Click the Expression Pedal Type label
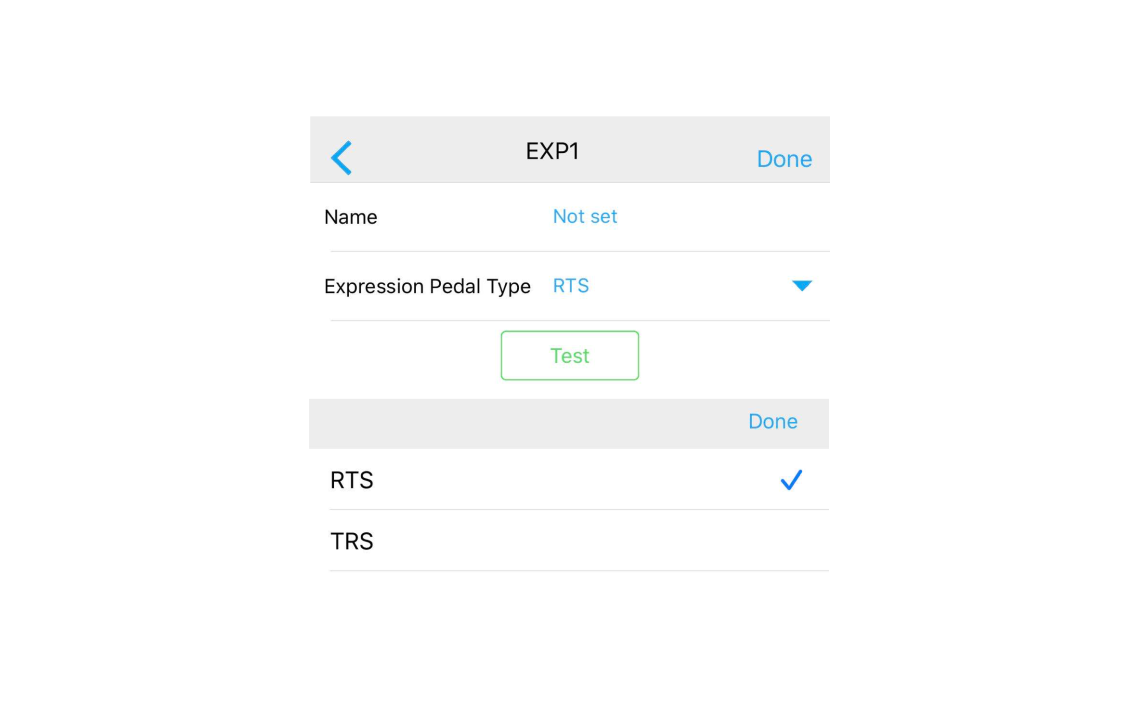The width and height of the screenshot is (1147, 708). 427,287
